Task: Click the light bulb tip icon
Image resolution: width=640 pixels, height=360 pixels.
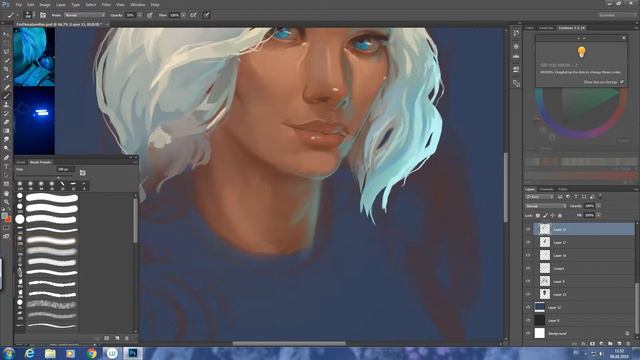Action: pos(581,52)
